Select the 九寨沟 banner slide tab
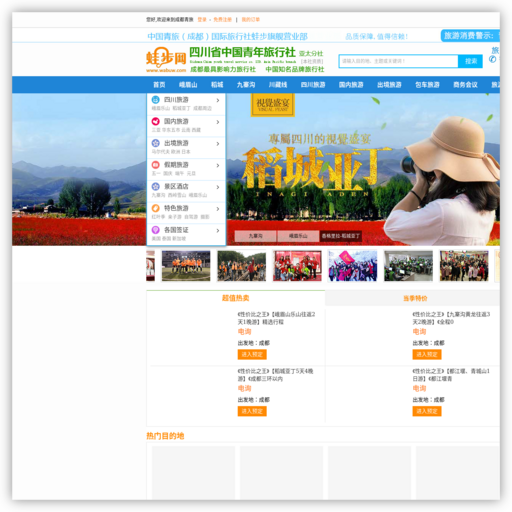 [255, 236]
